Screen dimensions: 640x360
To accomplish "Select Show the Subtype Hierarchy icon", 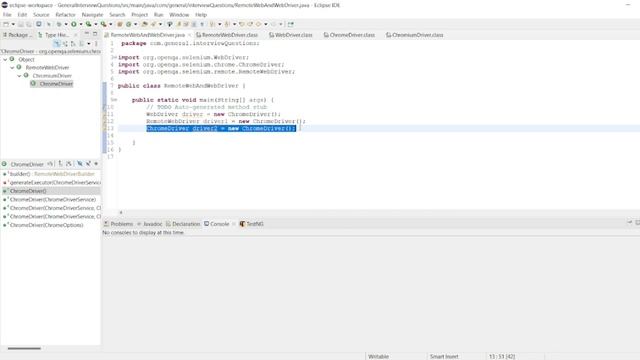I will (x=73, y=44).
